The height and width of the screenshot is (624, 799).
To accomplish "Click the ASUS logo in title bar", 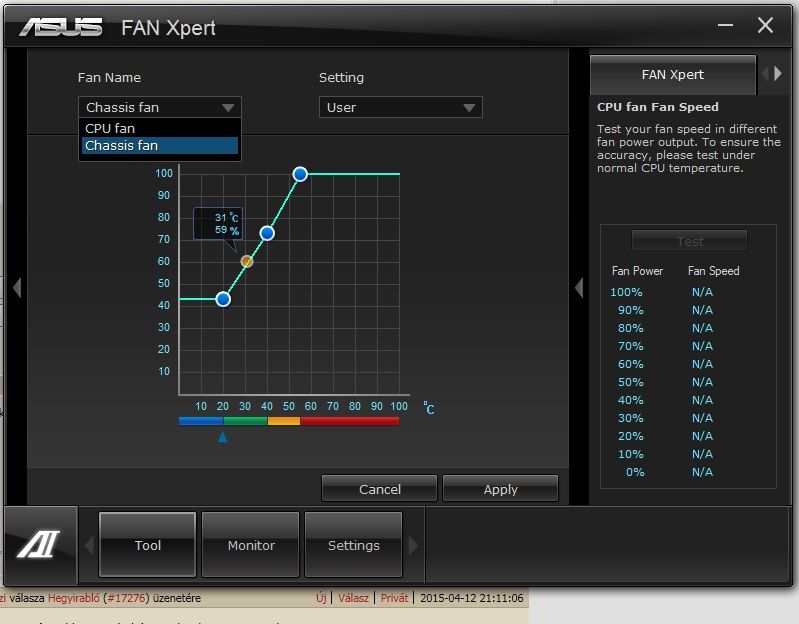I will 61,28.
